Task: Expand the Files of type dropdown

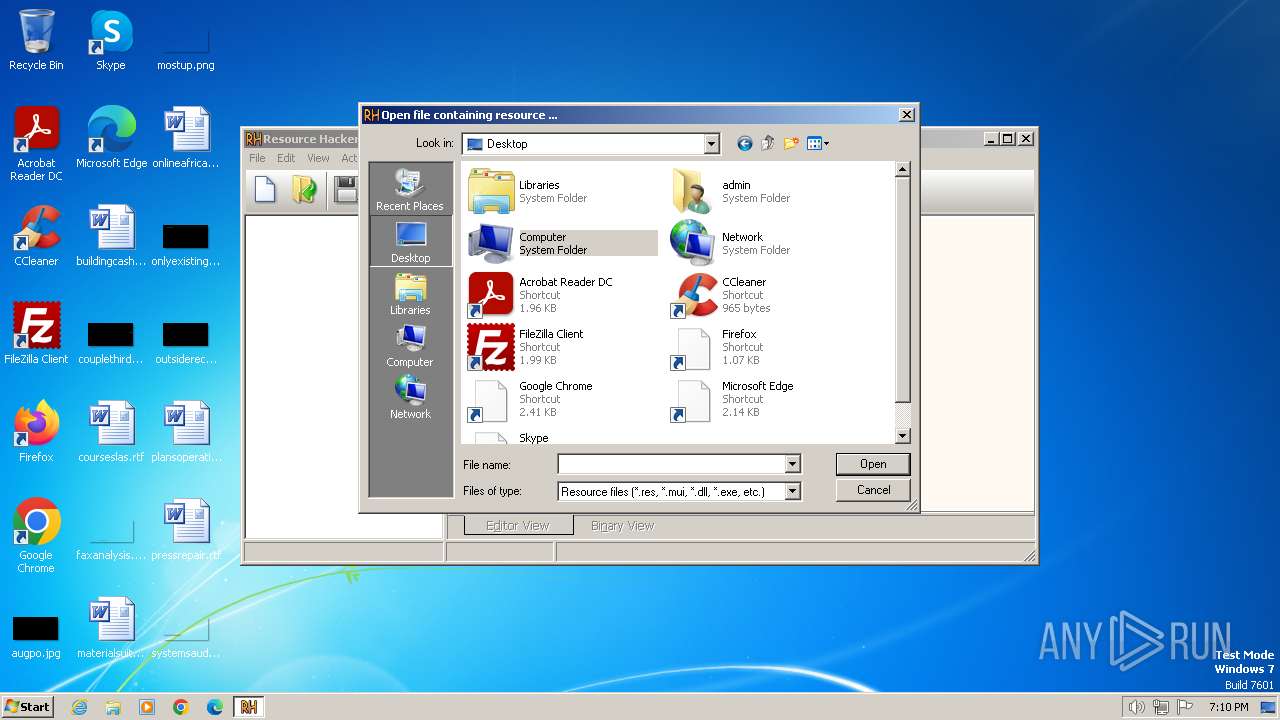Action: pos(792,491)
